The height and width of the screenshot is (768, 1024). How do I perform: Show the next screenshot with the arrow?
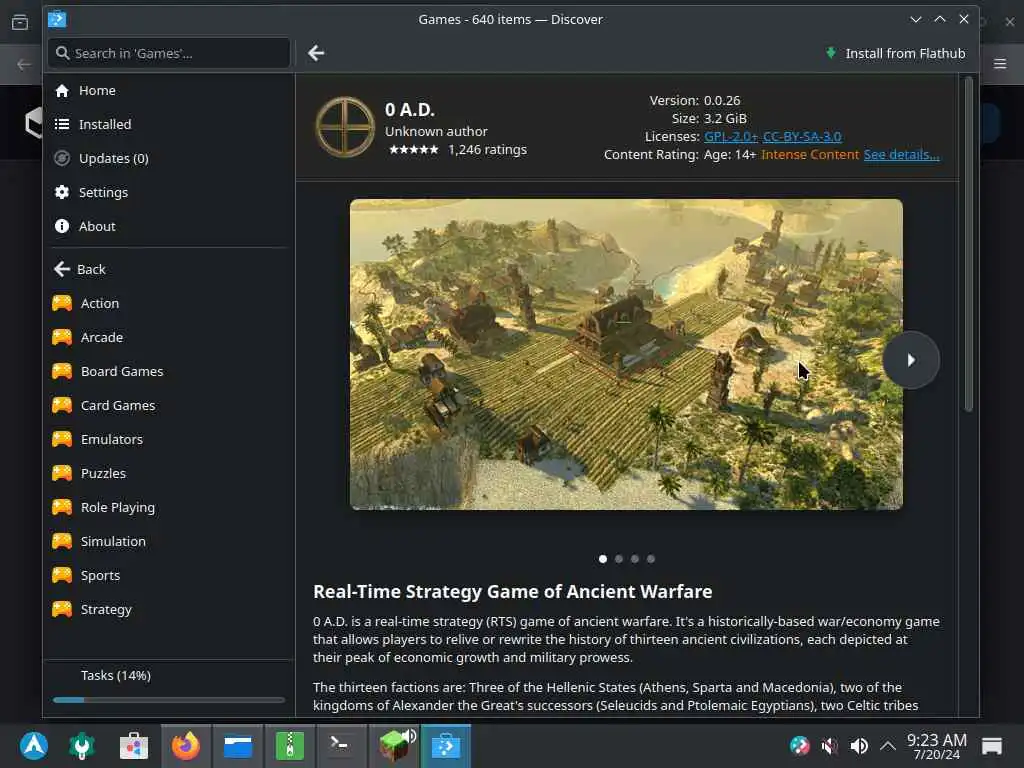911,360
